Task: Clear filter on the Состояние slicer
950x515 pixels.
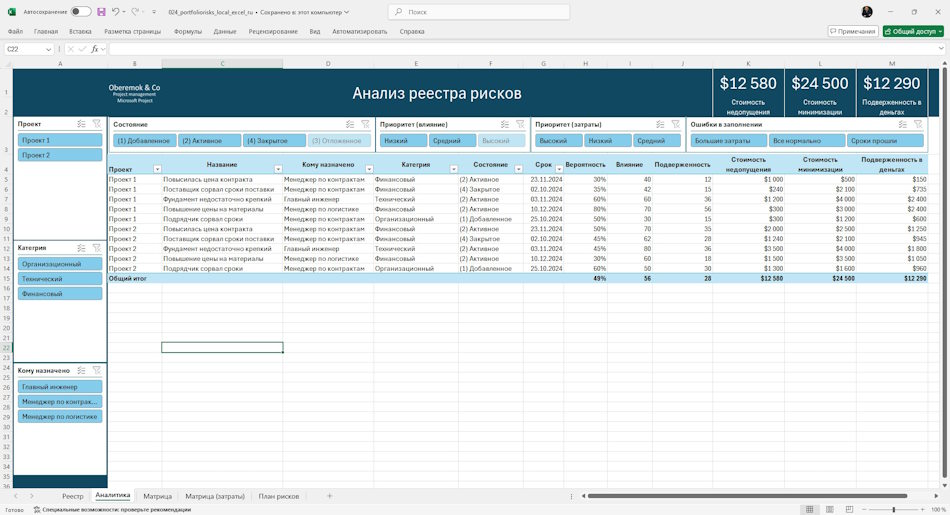Action: click(x=365, y=124)
